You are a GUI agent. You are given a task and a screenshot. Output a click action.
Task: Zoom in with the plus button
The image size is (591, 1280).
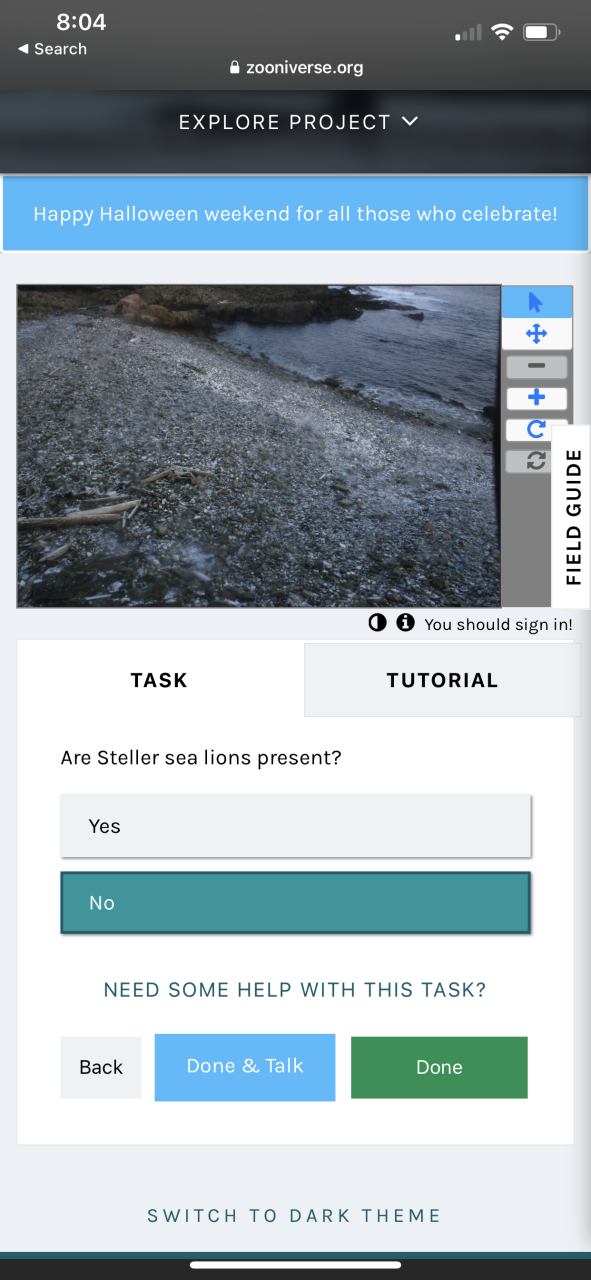tap(536, 398)
